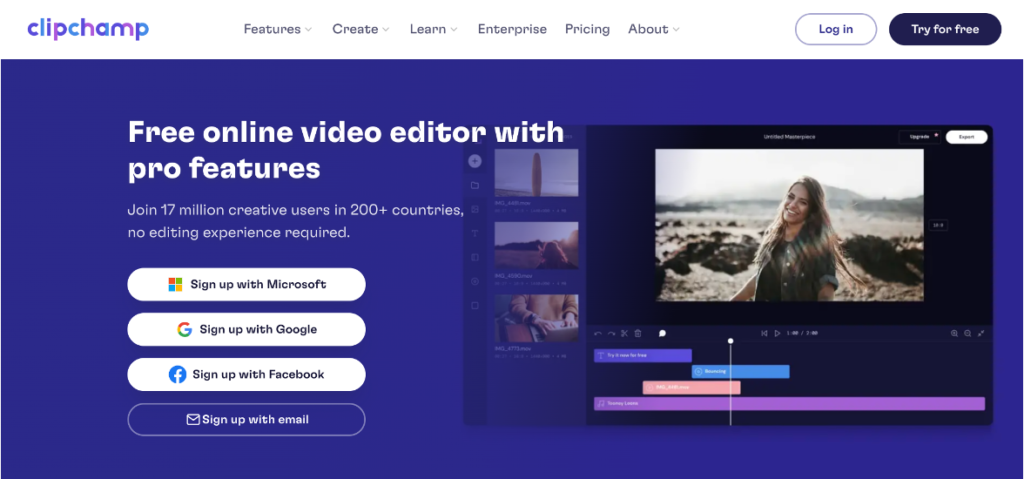Click the Facebook logo icon

tap(177, 374)
